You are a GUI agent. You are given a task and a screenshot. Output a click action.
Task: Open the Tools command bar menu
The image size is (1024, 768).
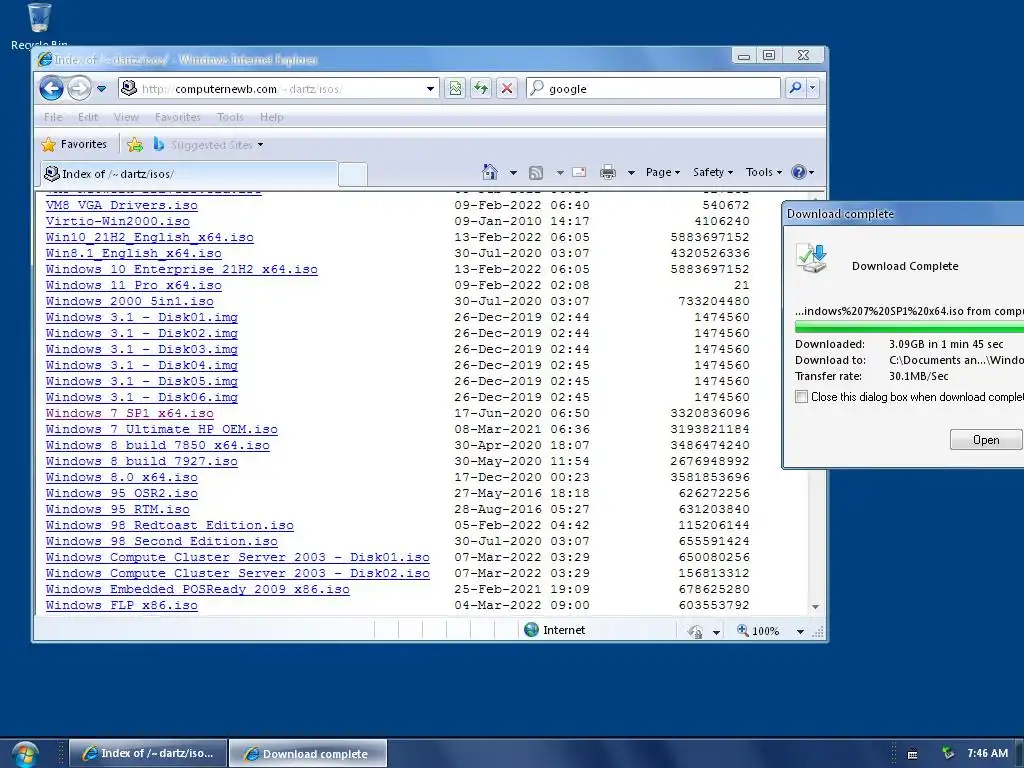pos(763,172)
